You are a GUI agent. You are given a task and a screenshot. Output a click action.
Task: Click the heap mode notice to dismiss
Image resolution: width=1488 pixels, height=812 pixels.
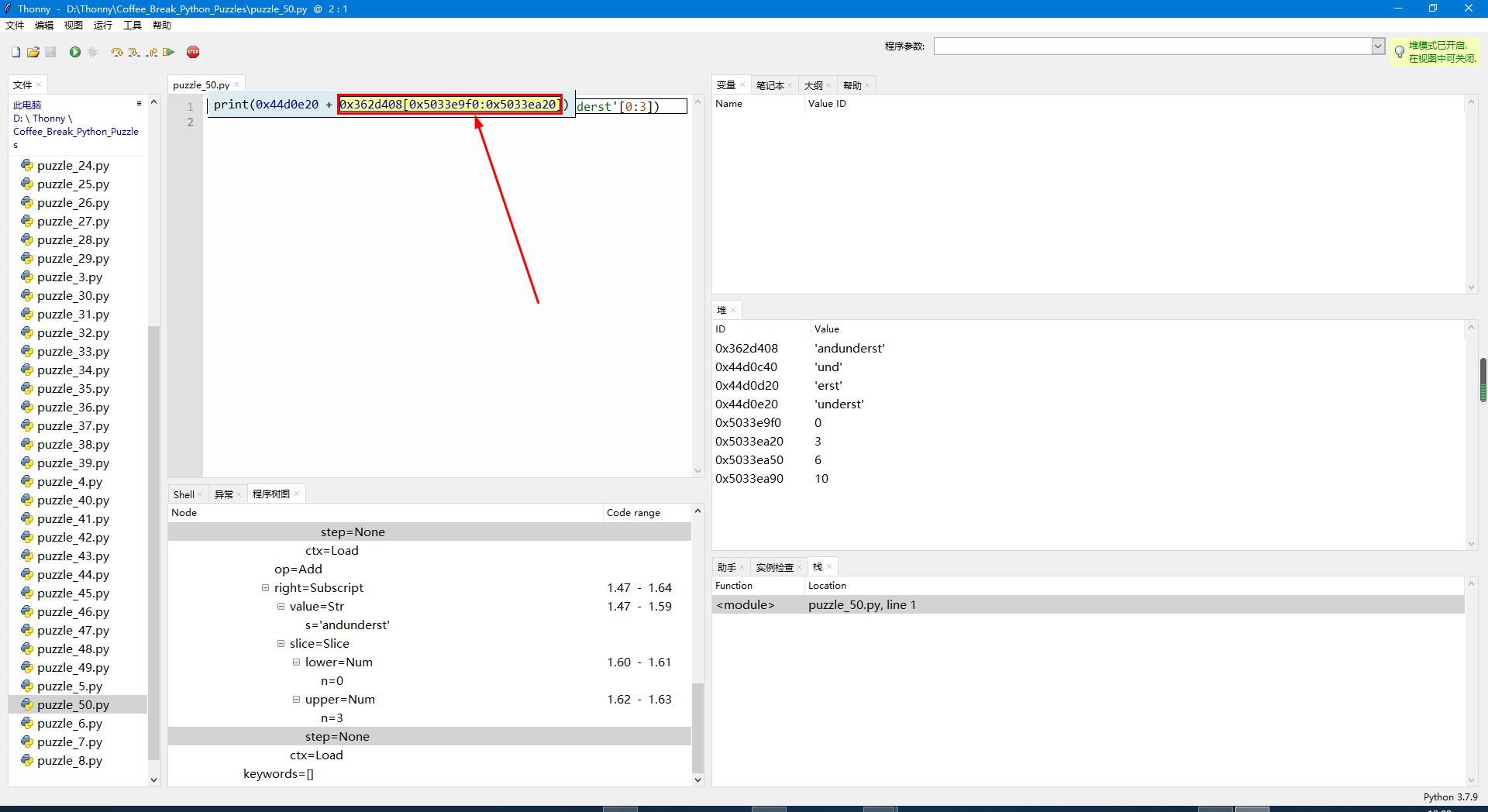point(1436,52)
